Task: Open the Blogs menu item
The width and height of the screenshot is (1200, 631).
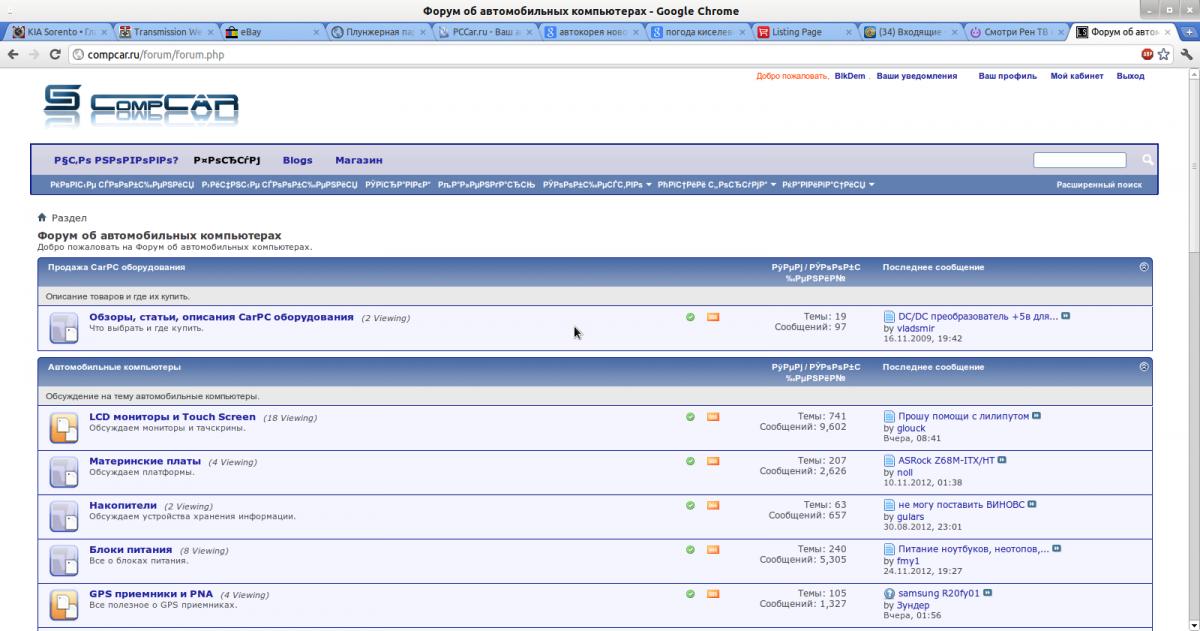Action: click(297, 160)
